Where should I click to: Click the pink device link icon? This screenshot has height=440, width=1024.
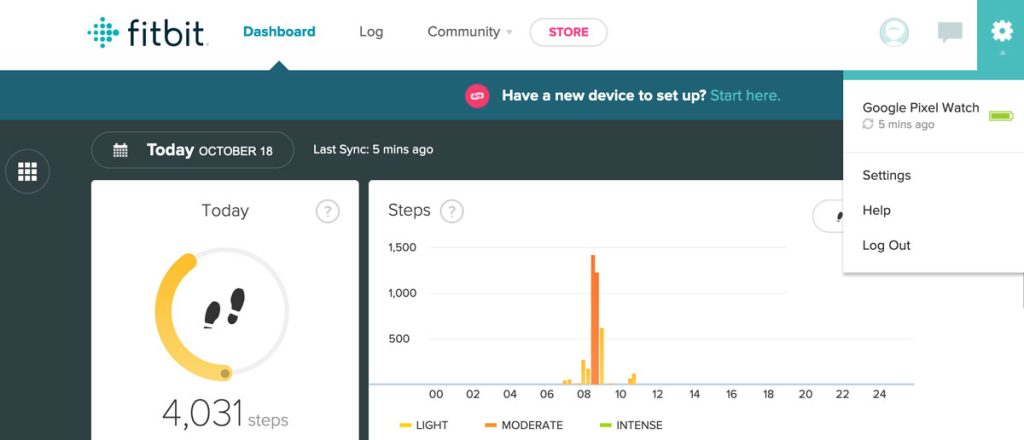[477, 96]
